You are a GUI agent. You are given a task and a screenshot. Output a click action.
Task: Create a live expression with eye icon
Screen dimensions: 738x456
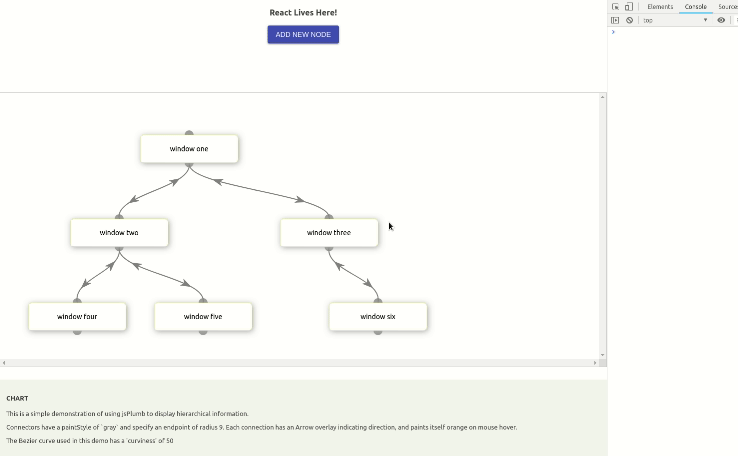point(721,20)
